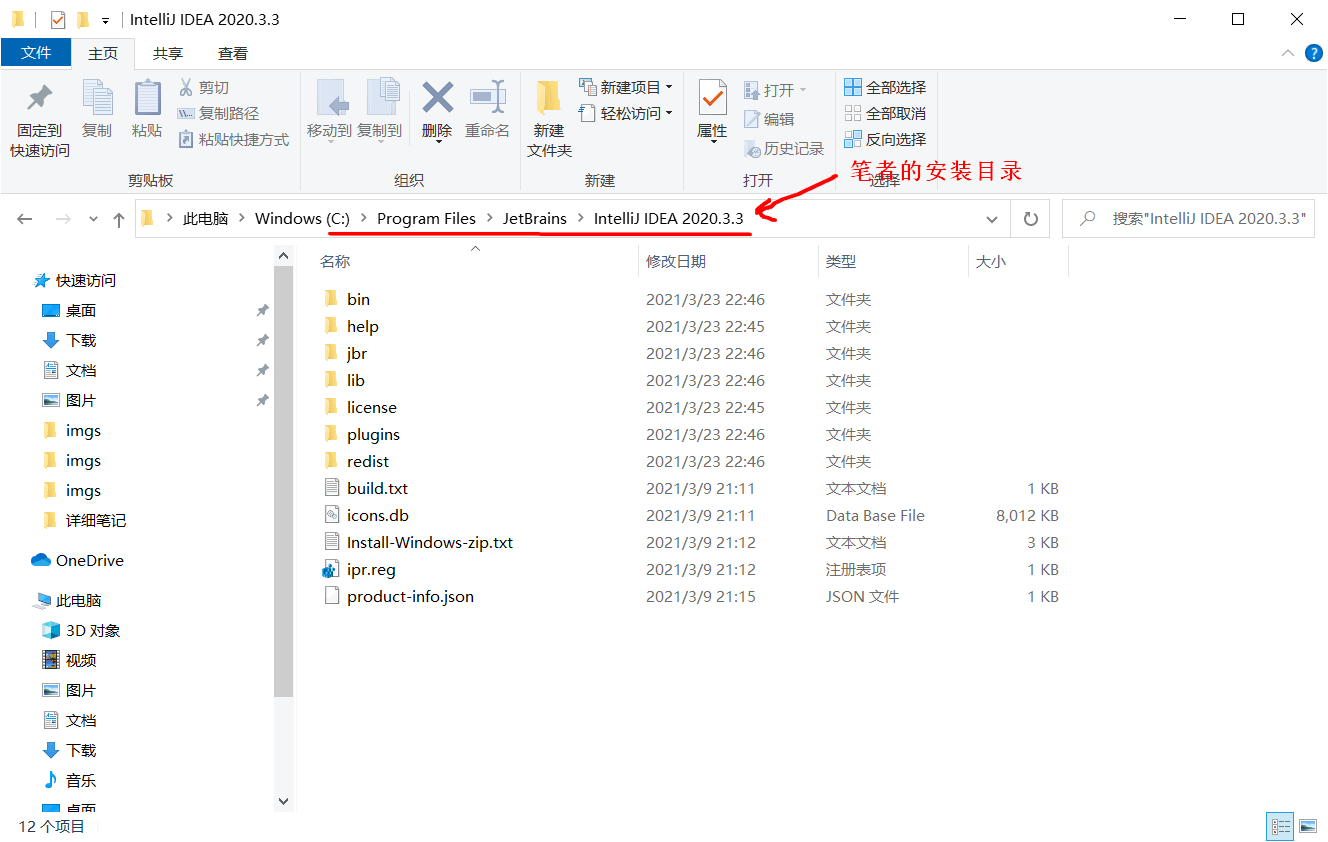Click Copy path (复制路径)

pos(218,113)
